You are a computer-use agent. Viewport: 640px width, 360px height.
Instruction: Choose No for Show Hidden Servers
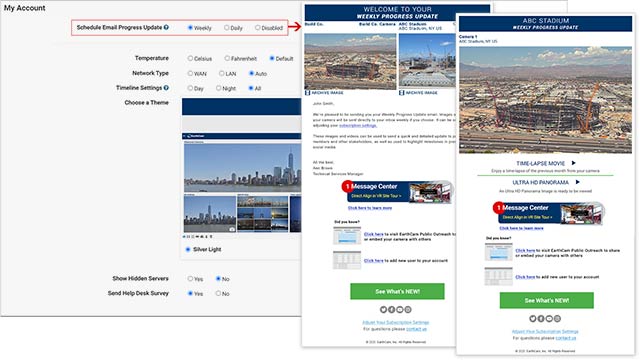pyautogui.click(x=218, y=279)
